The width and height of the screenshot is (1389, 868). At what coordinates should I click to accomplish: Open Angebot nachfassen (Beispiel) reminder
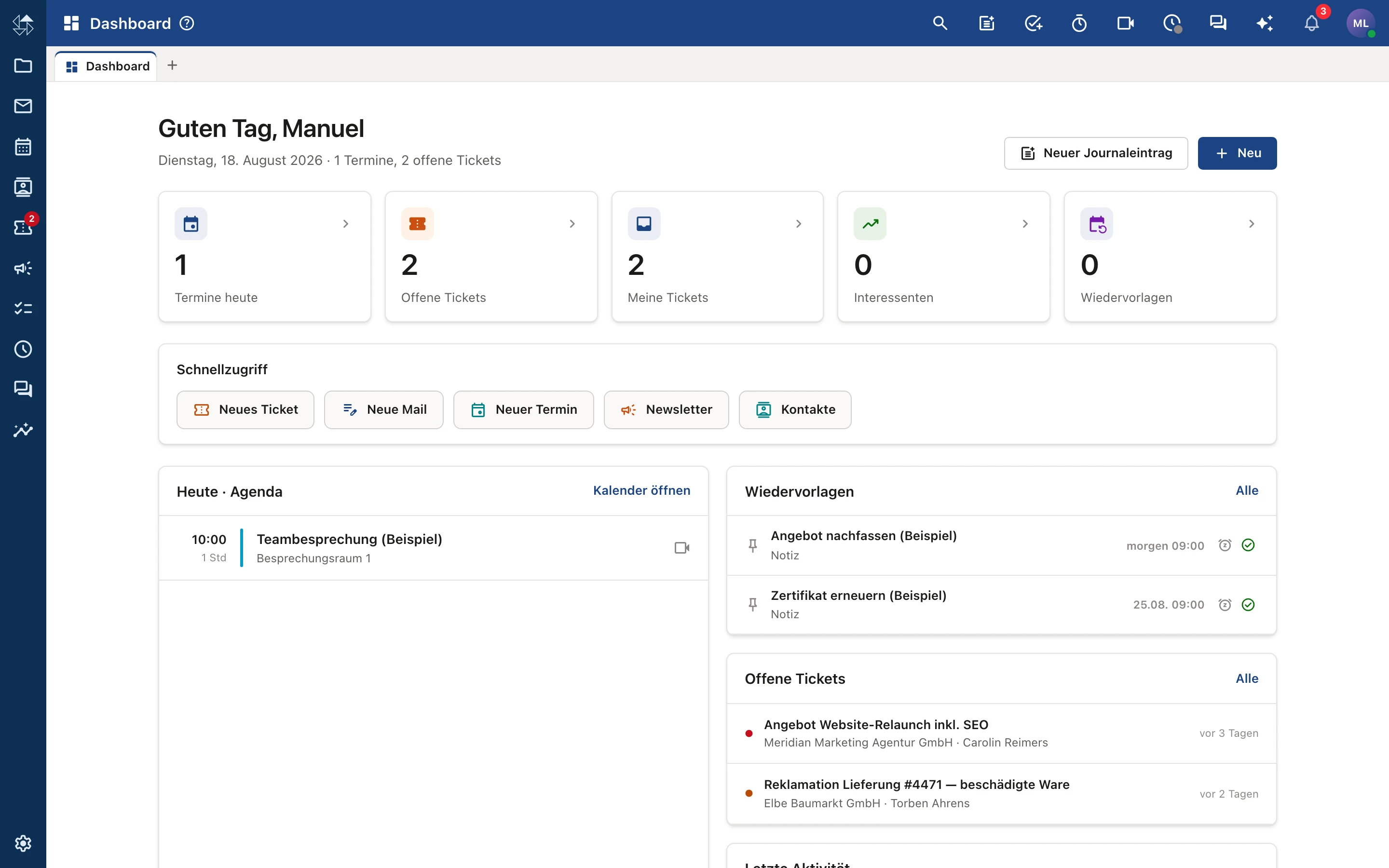(x=1001, y=545)
